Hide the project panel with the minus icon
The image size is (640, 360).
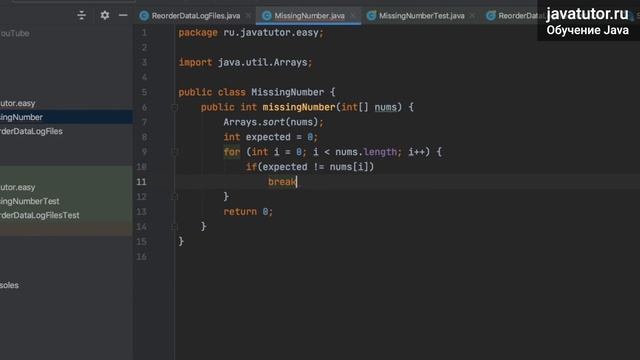123,16
